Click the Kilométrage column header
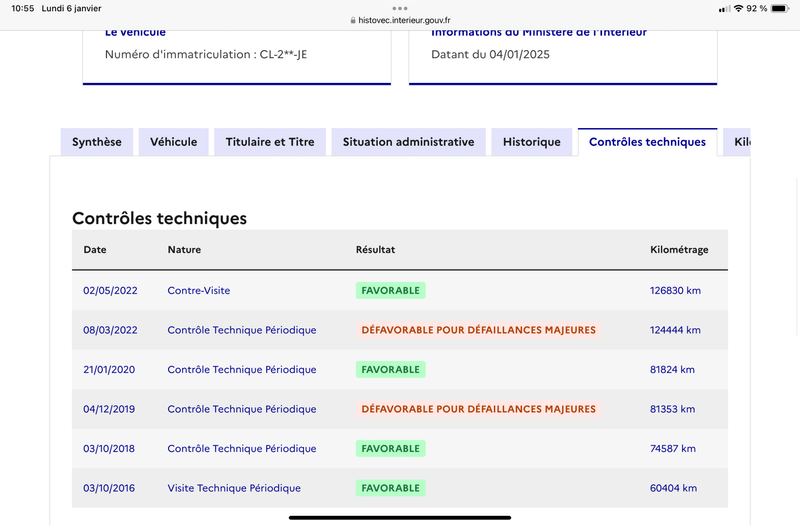The width and height of the screenshot is (800, 525). click(679, 249)
